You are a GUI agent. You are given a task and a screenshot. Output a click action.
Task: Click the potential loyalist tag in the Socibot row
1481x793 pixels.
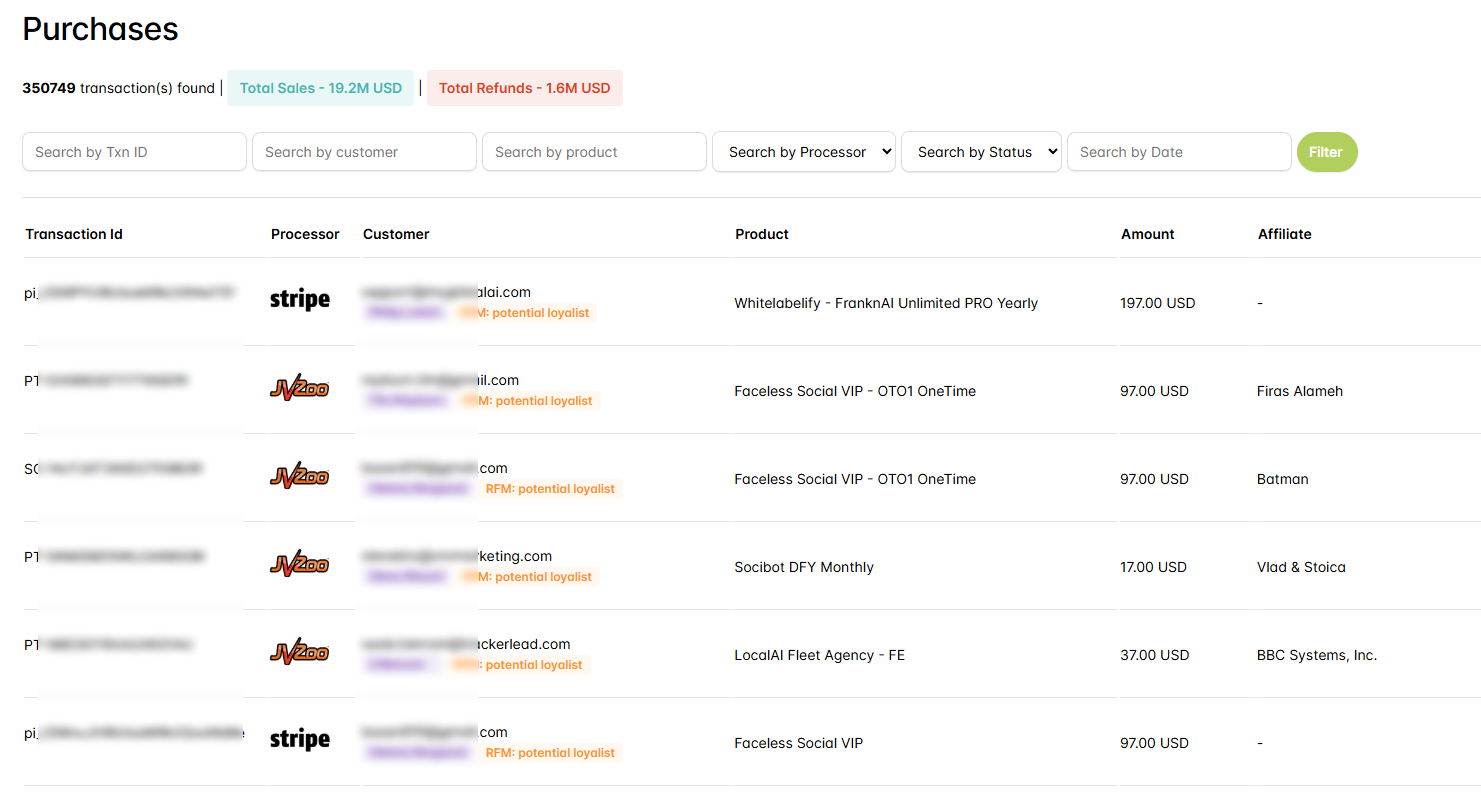point(527,577)
